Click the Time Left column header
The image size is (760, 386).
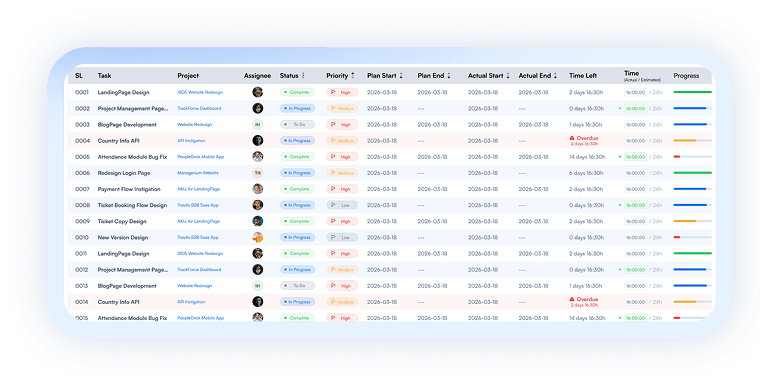[583, 76]
